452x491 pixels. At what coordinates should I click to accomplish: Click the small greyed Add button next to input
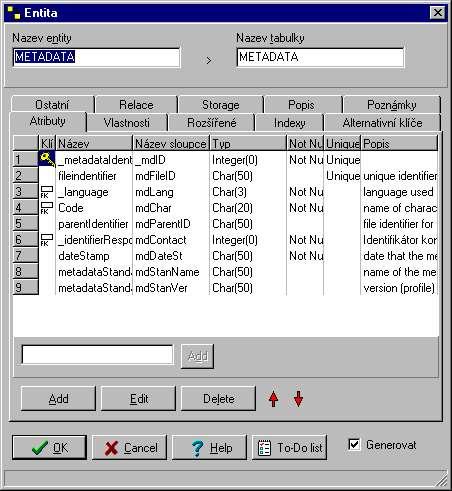pyautogui.click(x=197, y=356)
